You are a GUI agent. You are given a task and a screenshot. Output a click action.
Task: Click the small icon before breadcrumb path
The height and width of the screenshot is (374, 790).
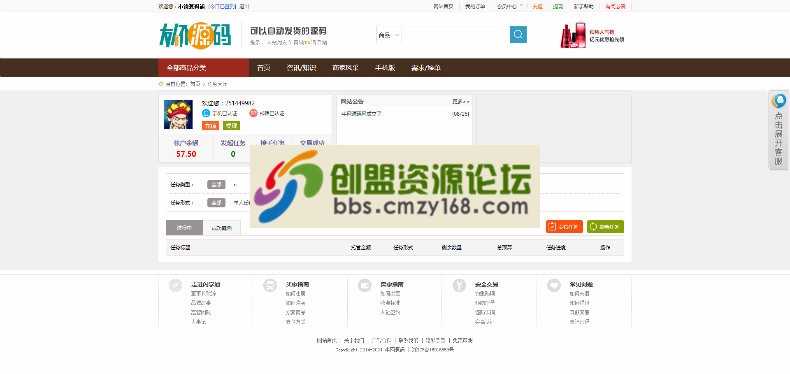coord(161,84)
